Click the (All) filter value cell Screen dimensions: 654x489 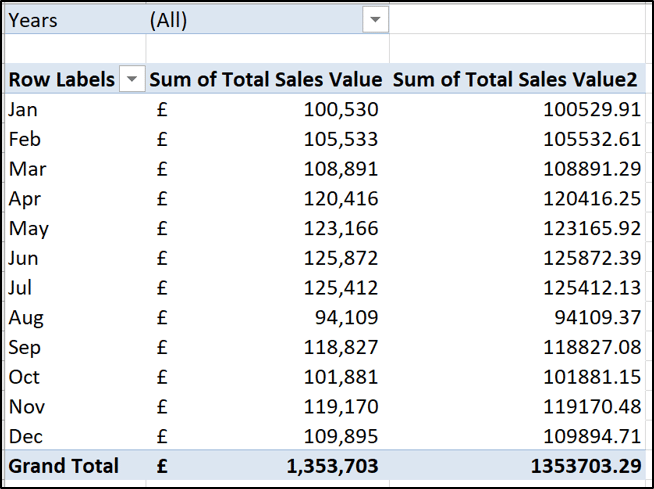coord(168,21)
